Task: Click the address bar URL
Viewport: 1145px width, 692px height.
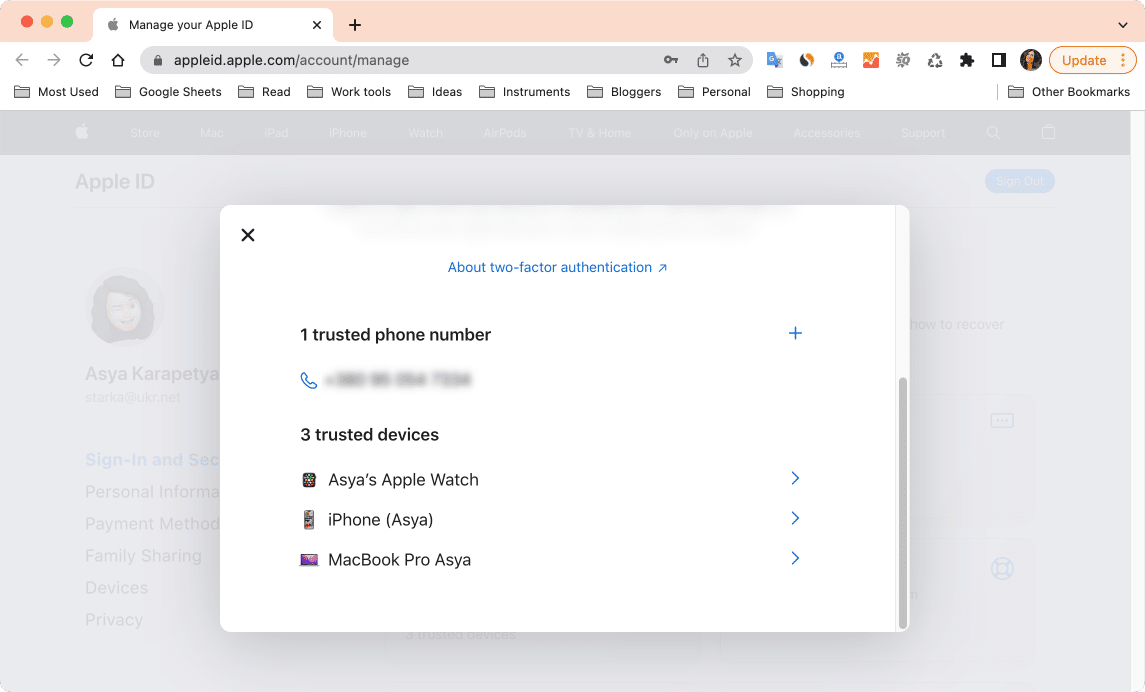Action: coord(291,60)
